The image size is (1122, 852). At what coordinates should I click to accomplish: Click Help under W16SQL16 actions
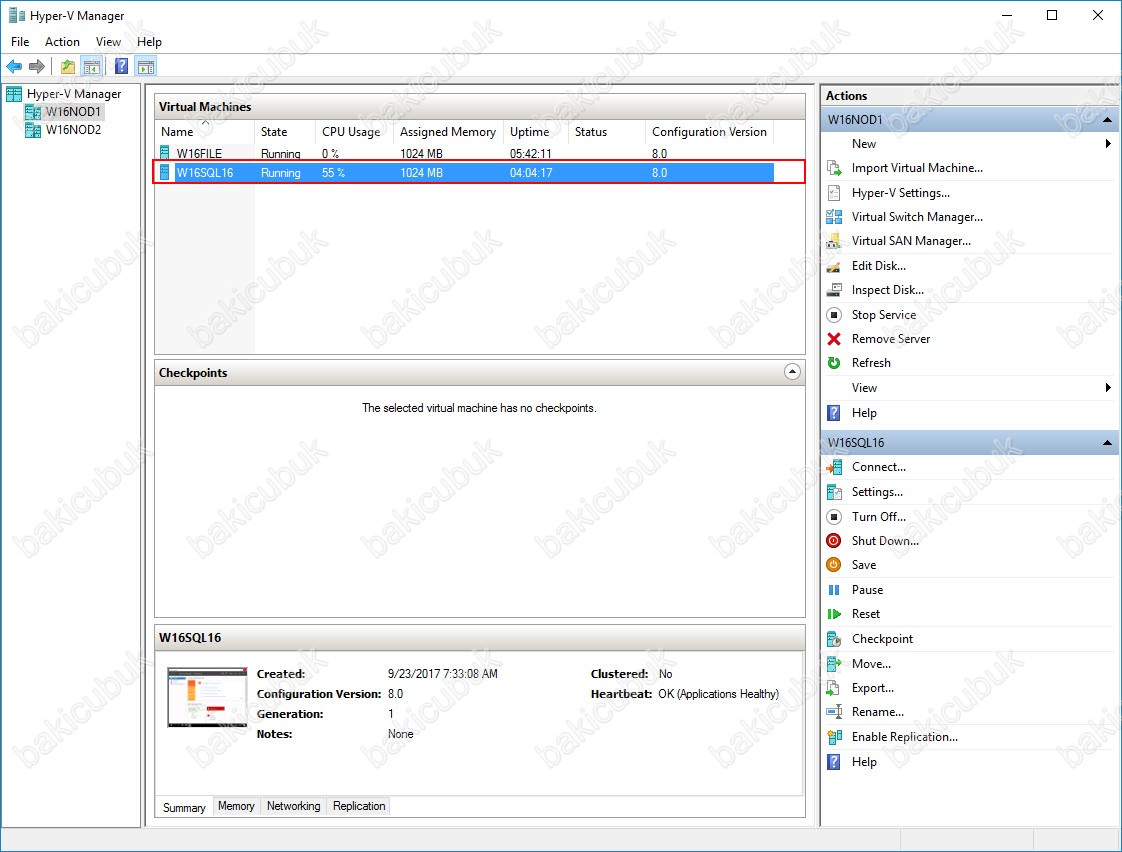click(864, 762)
